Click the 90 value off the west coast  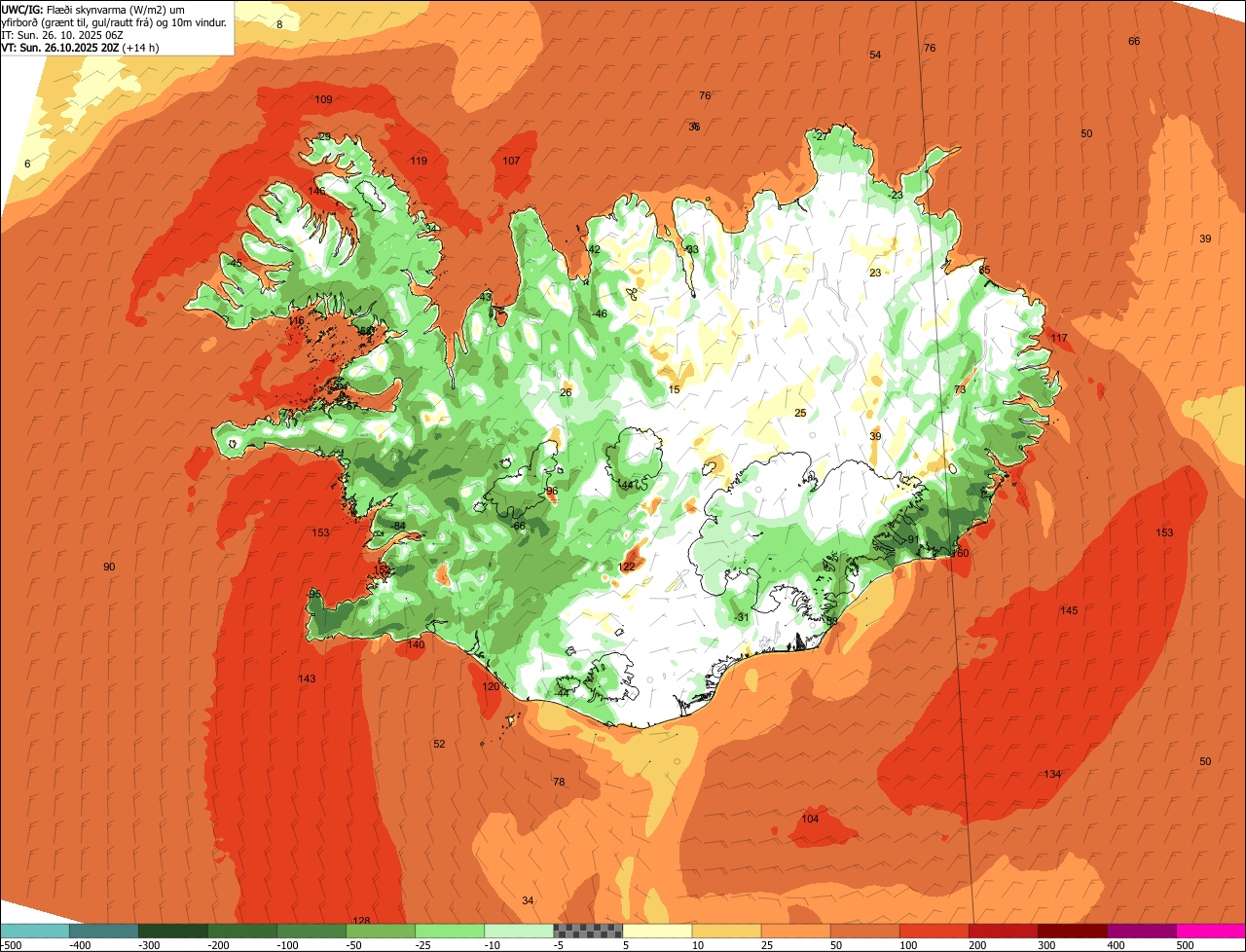tap(109, 568)
